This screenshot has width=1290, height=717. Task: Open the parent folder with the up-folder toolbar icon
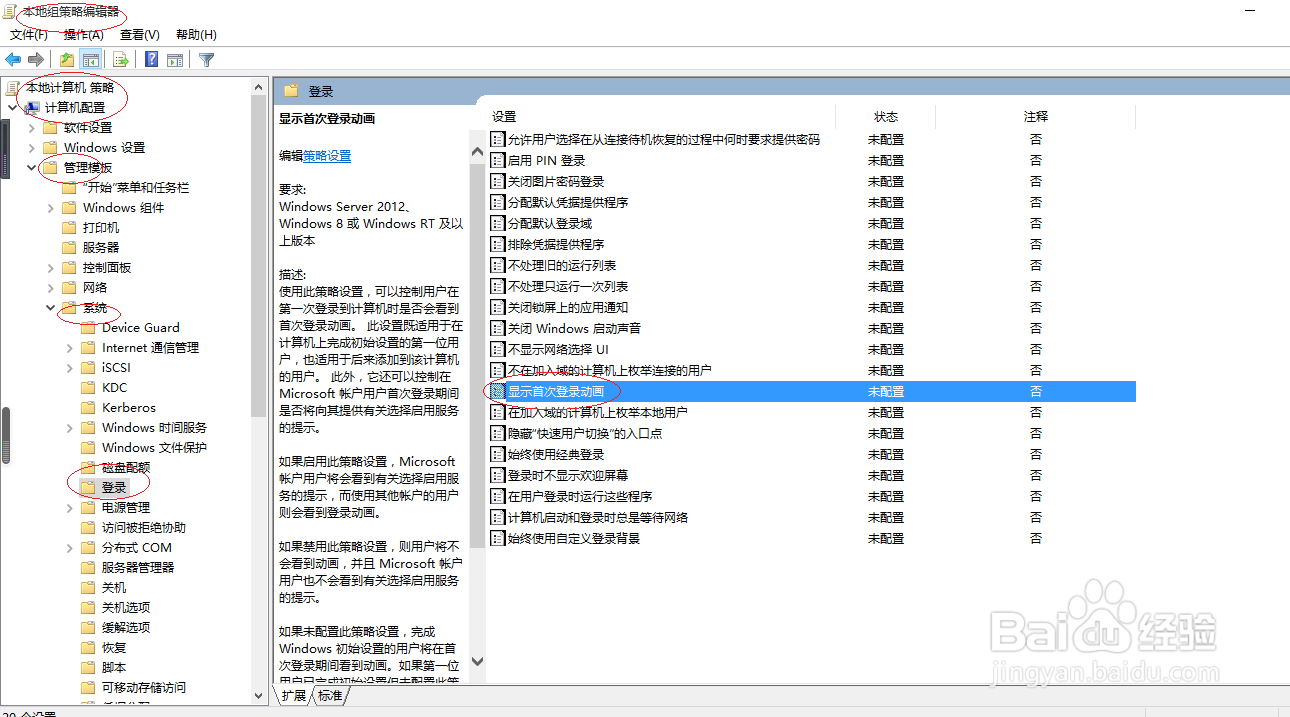click(x=65, y=59)
